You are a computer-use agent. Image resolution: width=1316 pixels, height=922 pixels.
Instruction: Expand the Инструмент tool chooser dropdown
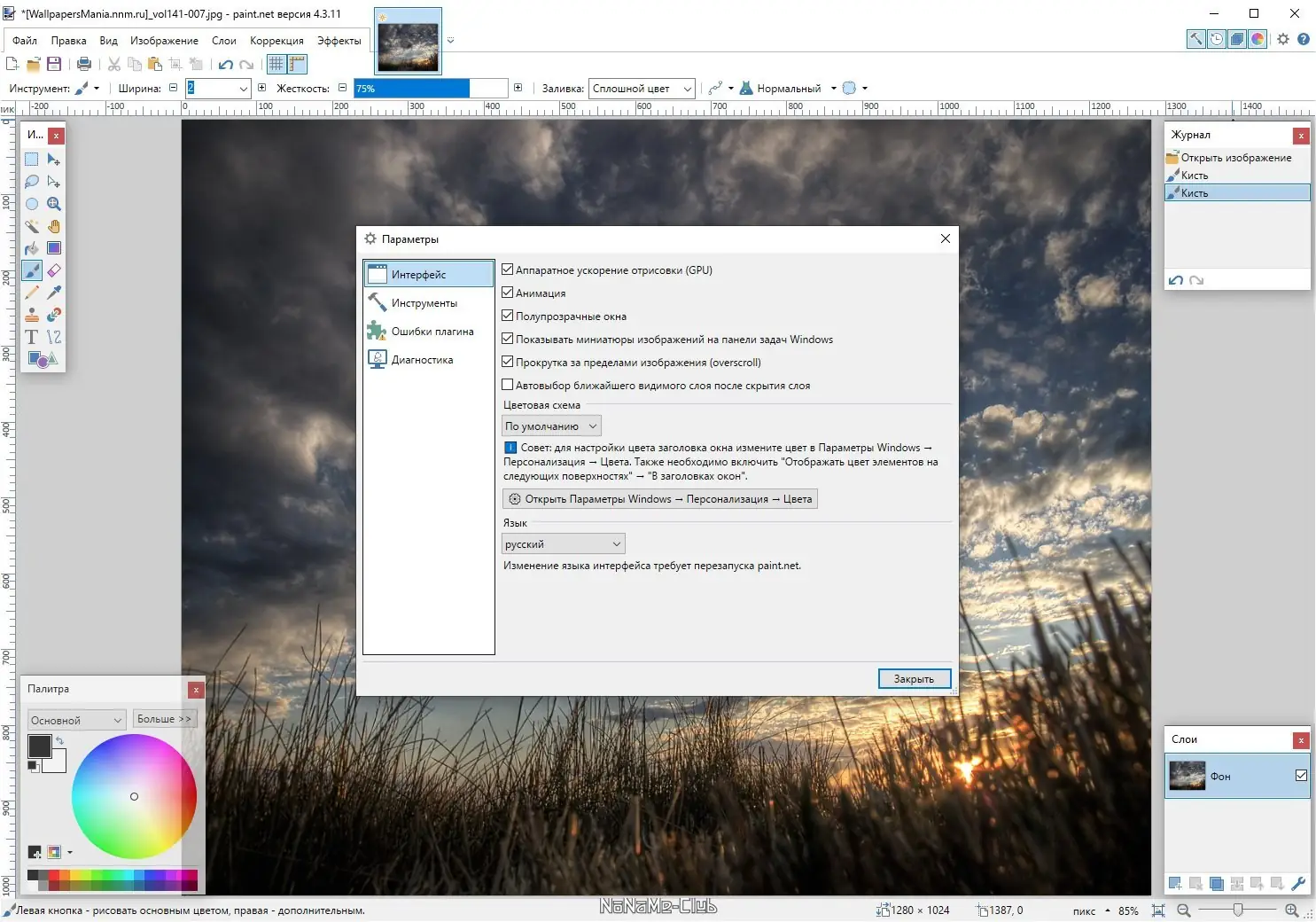tap(87, 89)
